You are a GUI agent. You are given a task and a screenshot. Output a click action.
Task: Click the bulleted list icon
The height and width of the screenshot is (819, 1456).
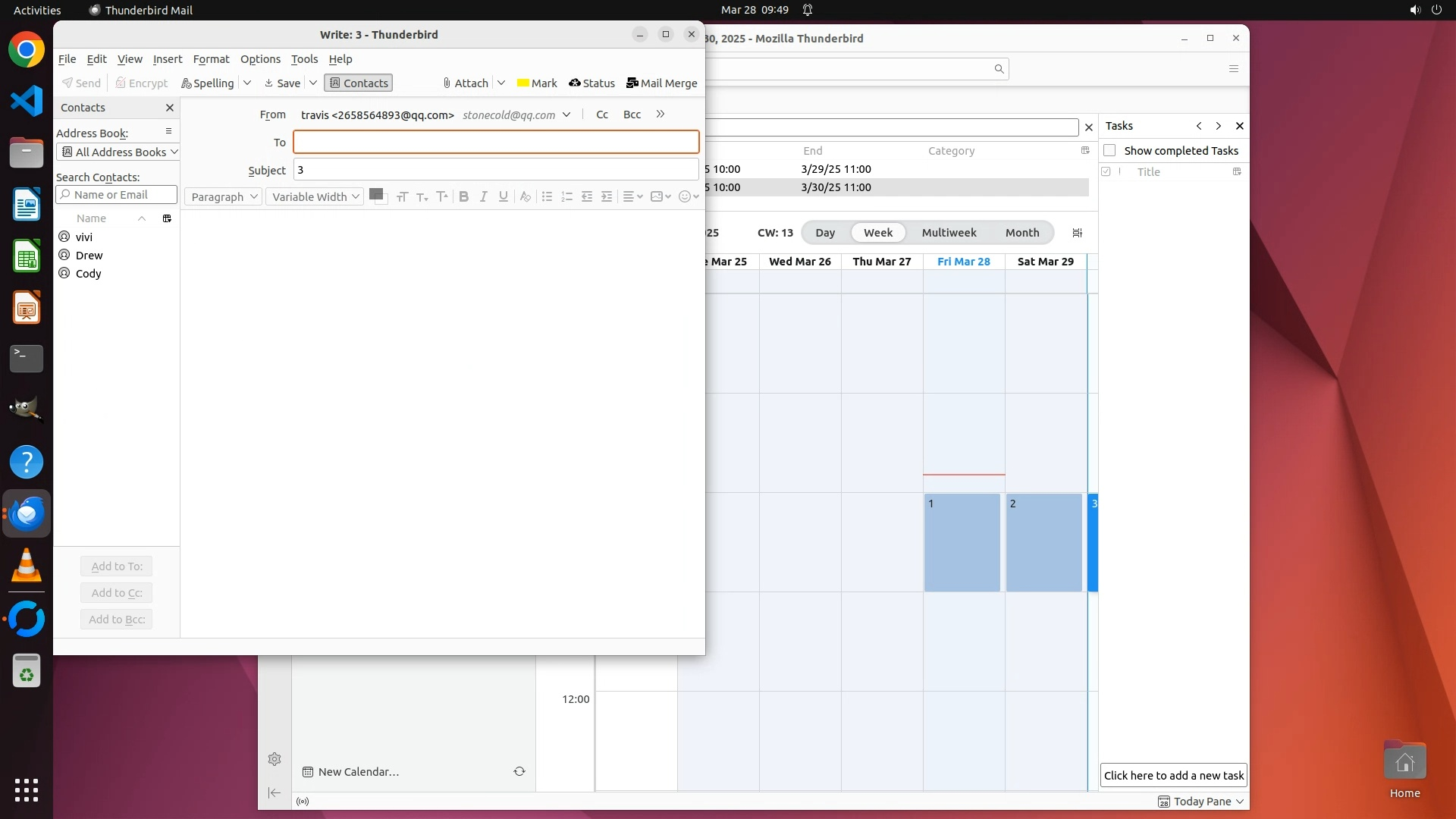pos(547,196)
